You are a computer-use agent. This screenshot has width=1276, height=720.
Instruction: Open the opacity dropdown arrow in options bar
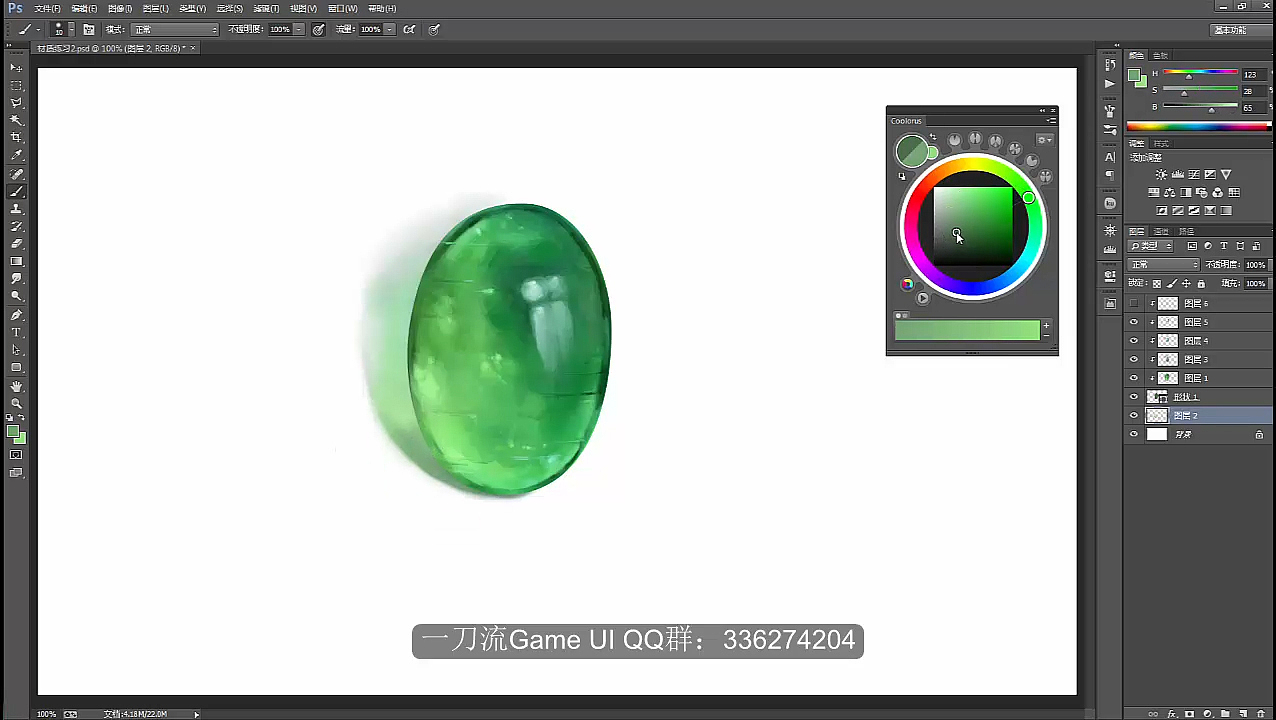(298, 30)
